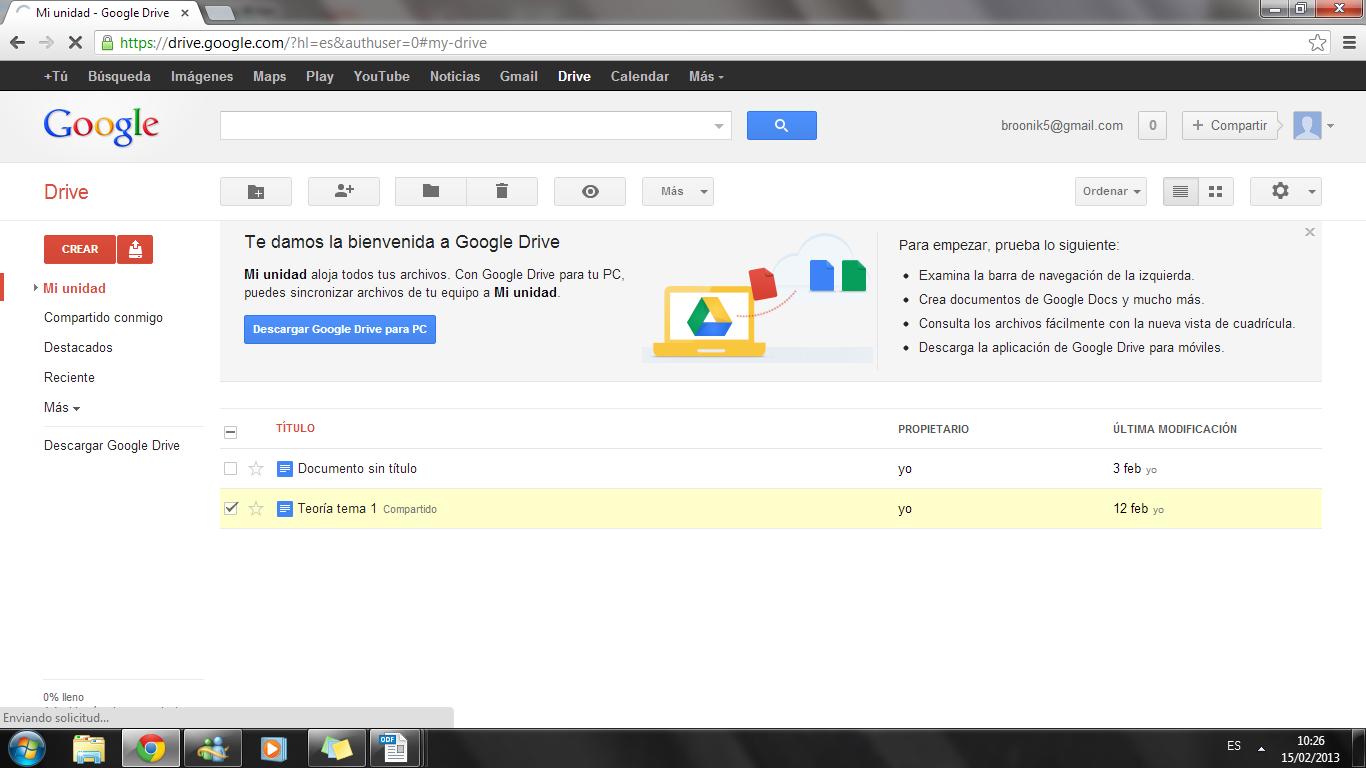Click the broonik5@gmail.com account text
The image size is (1366, 768).
1062,125
